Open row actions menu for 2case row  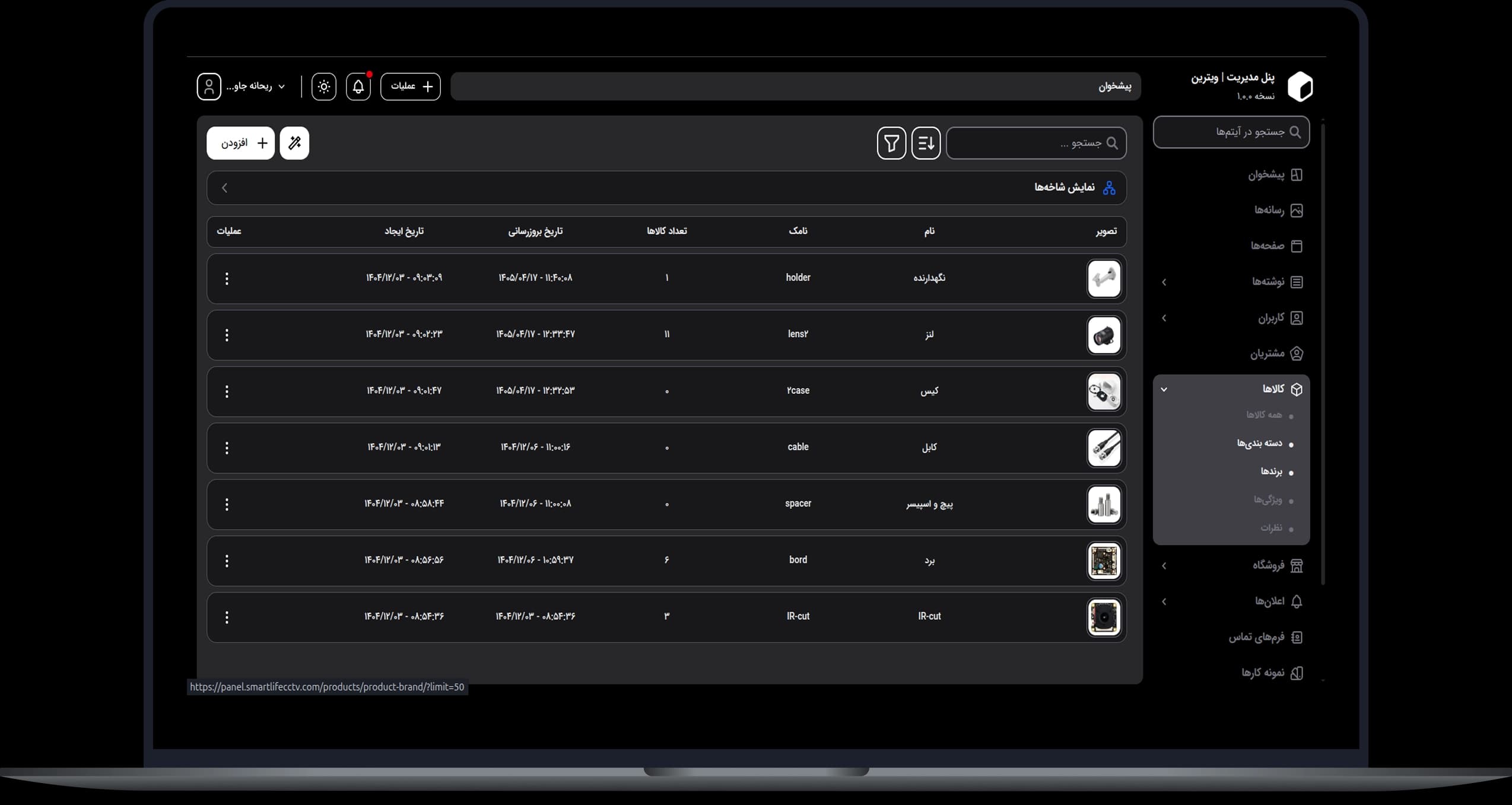click(x=227, y=392)
